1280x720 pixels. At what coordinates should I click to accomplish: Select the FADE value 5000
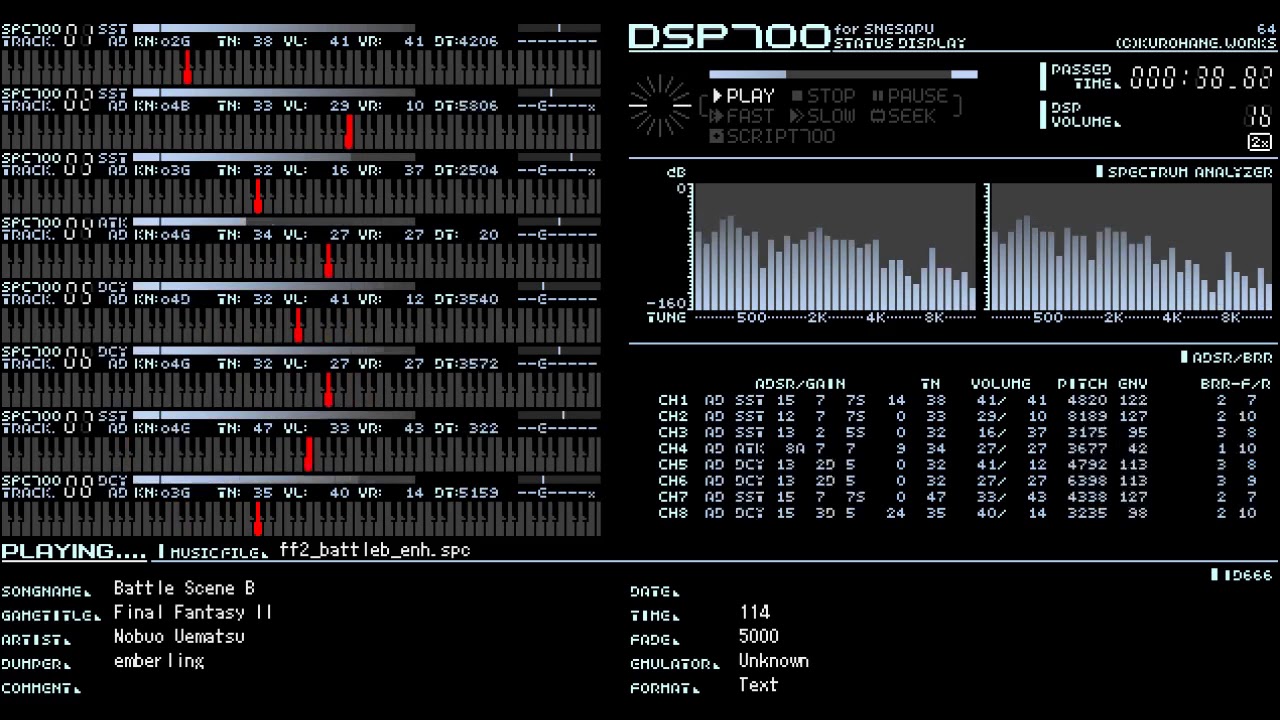coord(759,636)
